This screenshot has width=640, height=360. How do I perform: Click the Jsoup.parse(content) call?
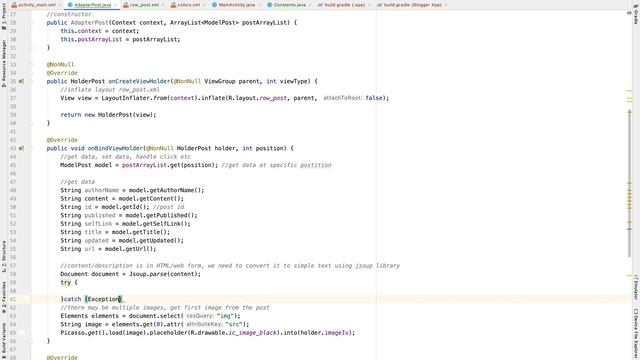[164, 274]
